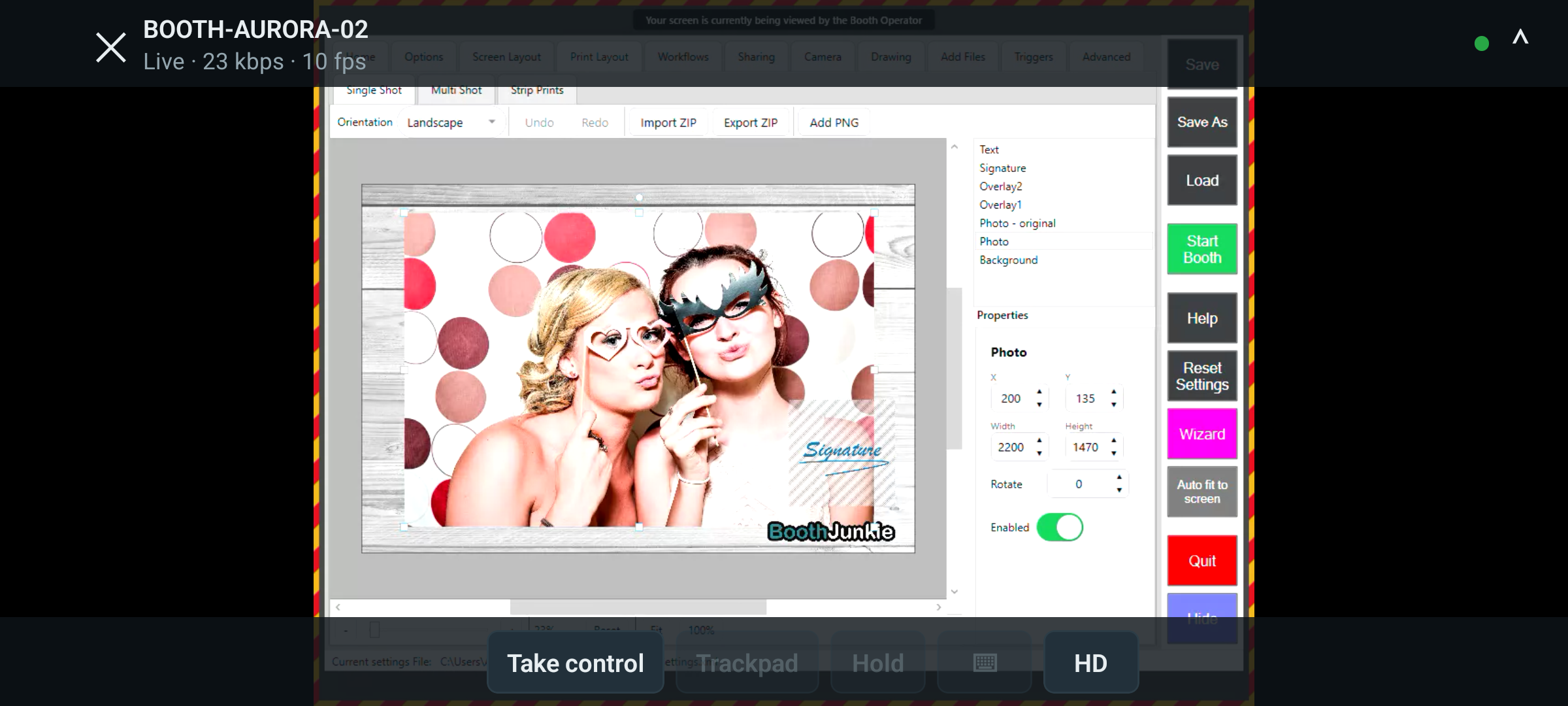Open the Workflows tab
The image size is (1568, 706).
coord(683,57)
